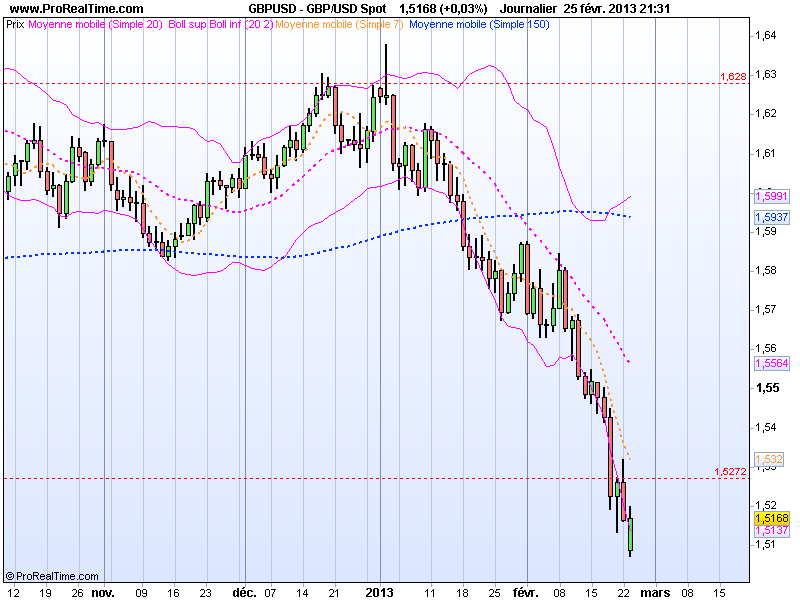Click the 1,54 price axis label
Screen dimensions: 800x600
766,427
